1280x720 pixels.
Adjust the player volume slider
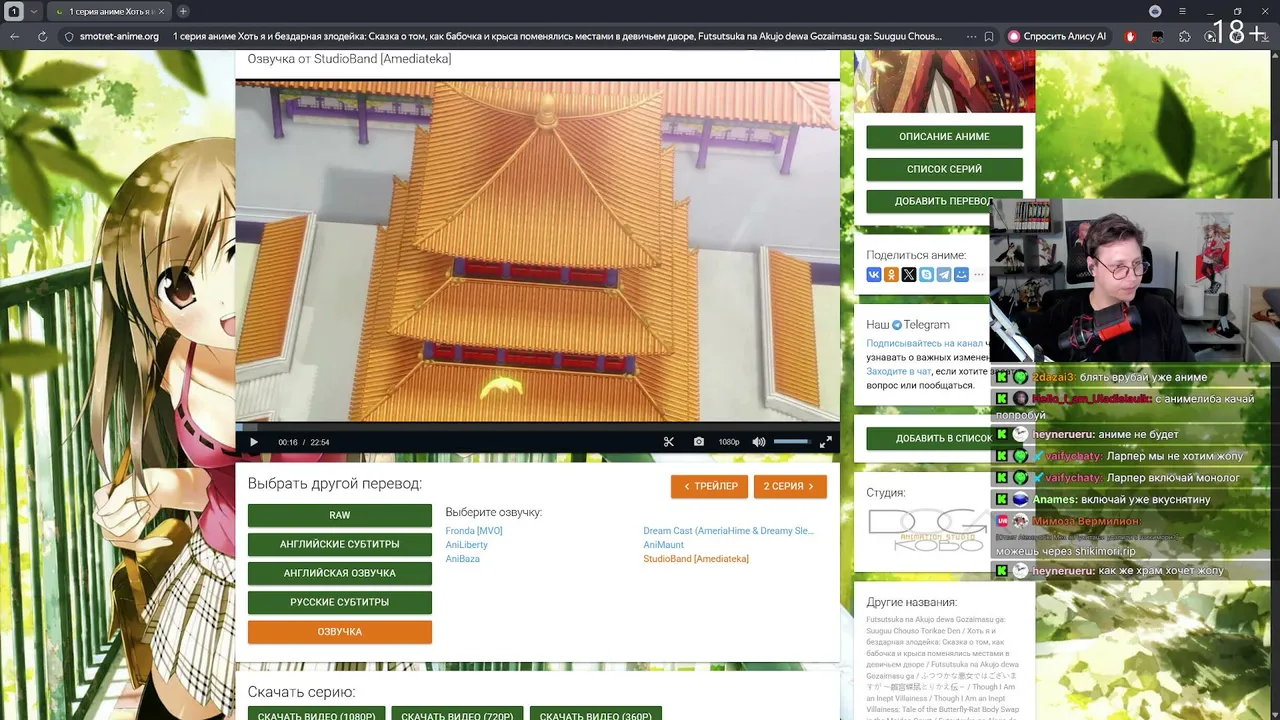791,442
